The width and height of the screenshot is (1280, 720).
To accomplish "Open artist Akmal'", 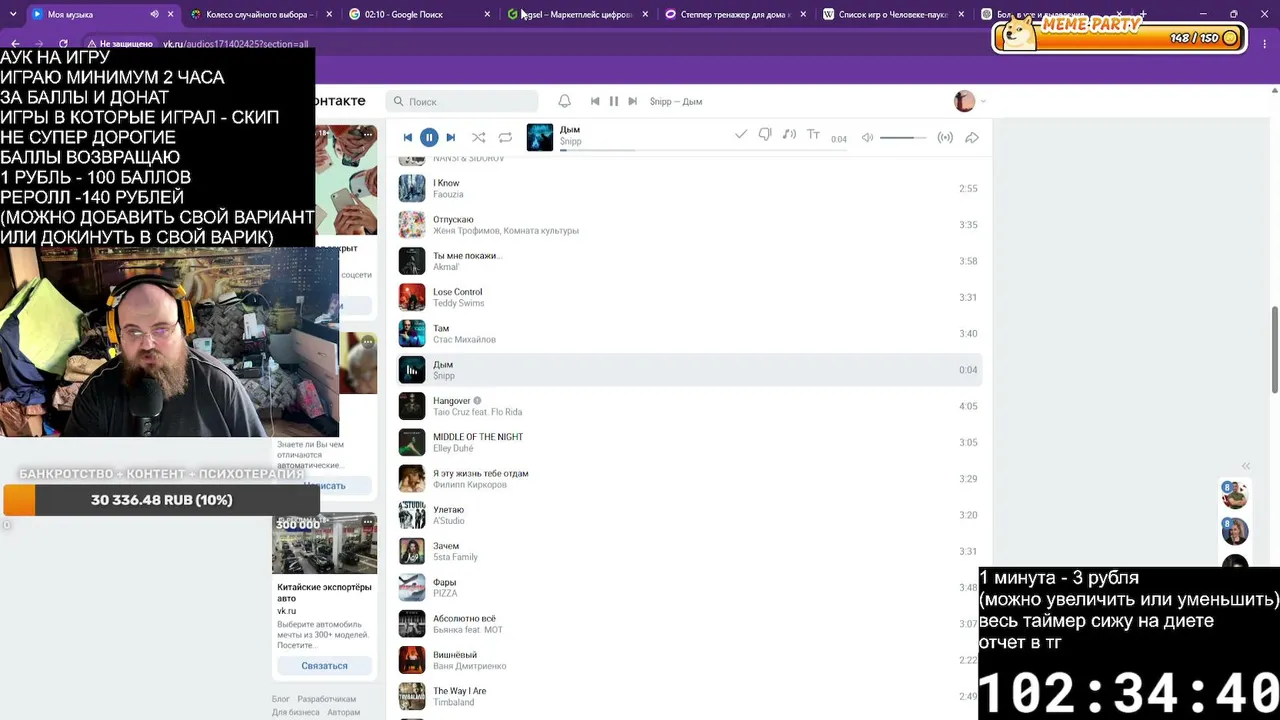I will (x=446, y=267).
